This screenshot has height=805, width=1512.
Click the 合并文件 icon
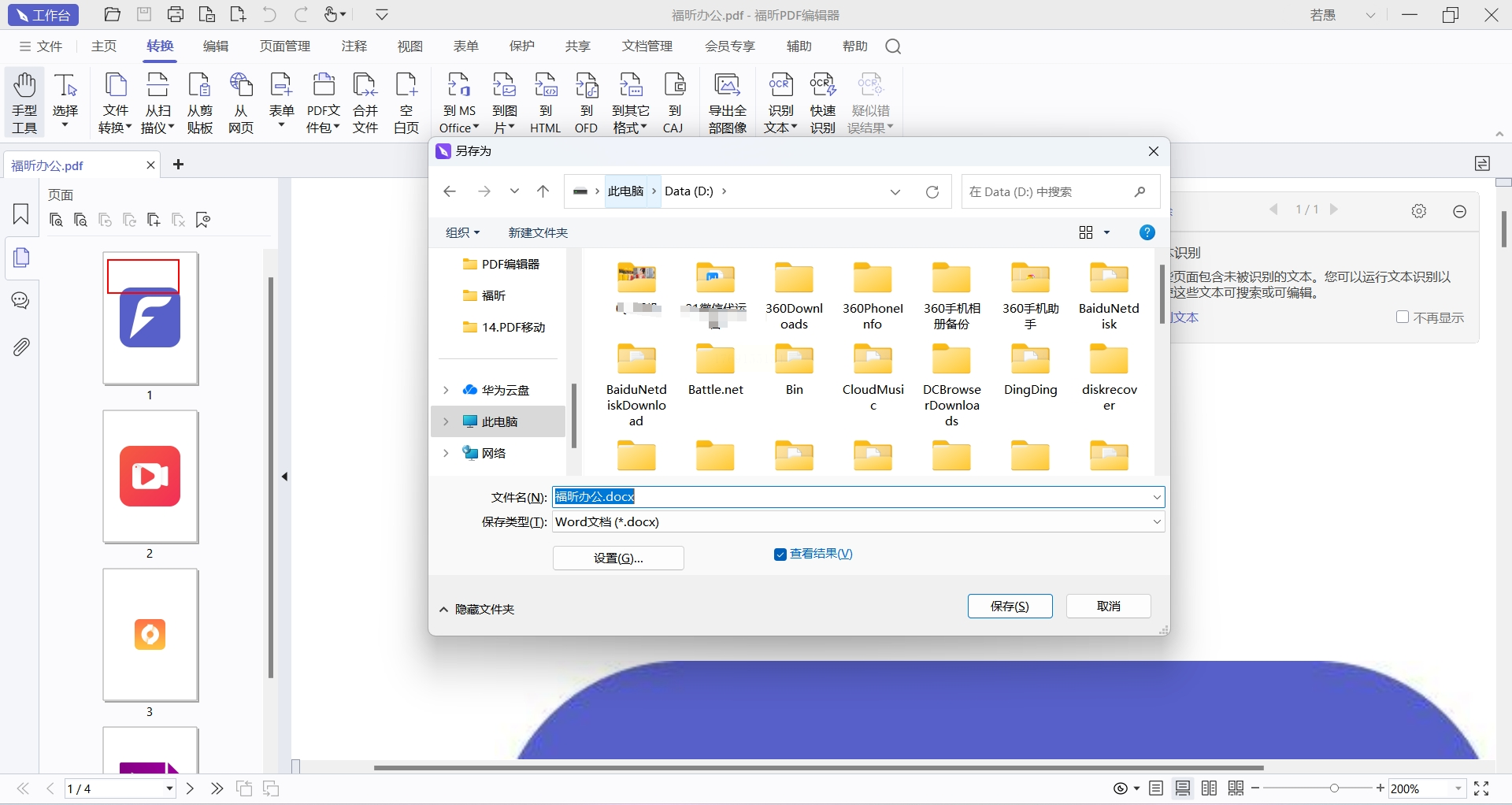click(365, 102)
